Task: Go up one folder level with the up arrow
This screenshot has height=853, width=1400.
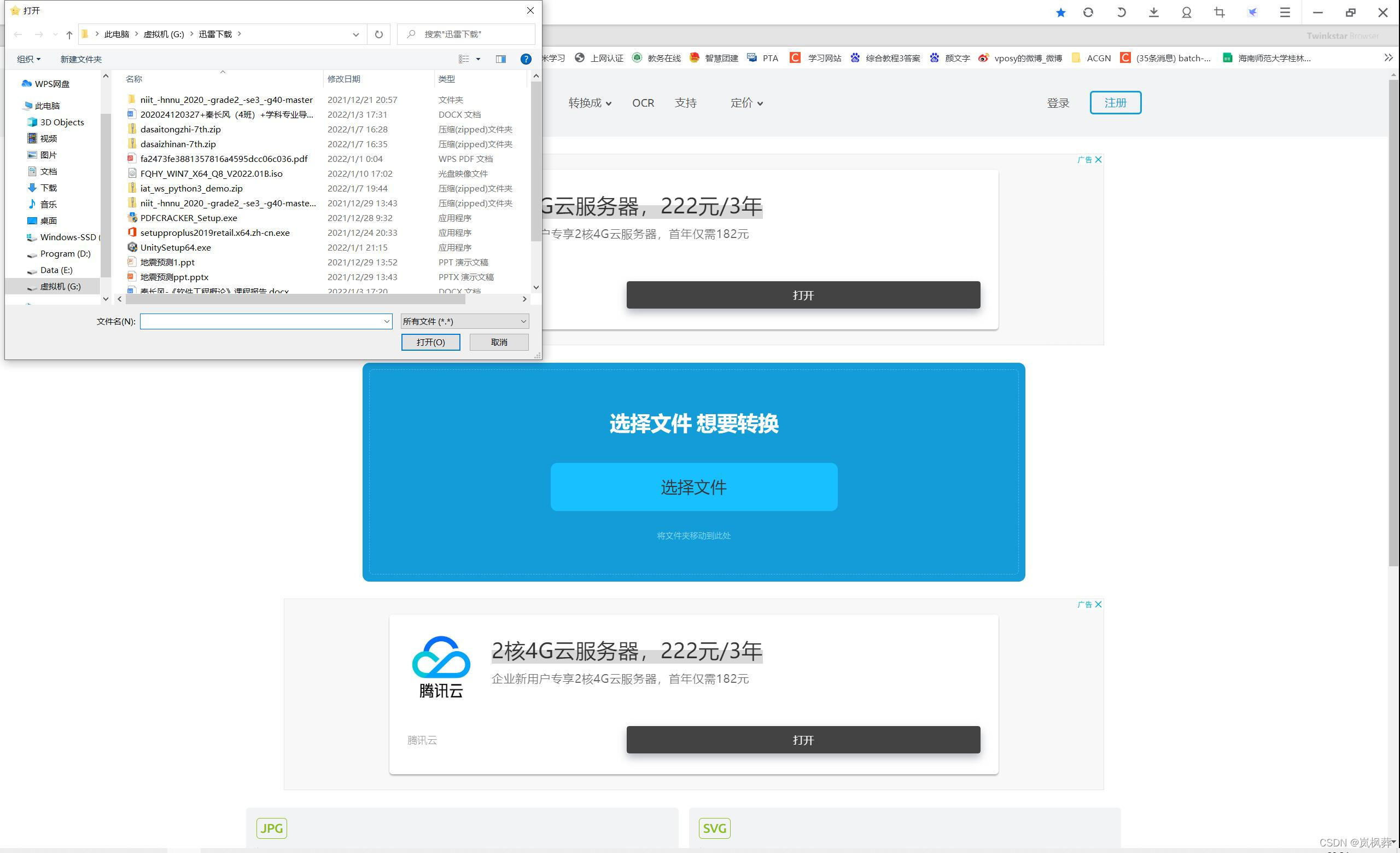Action: click(x=69, y=34)
